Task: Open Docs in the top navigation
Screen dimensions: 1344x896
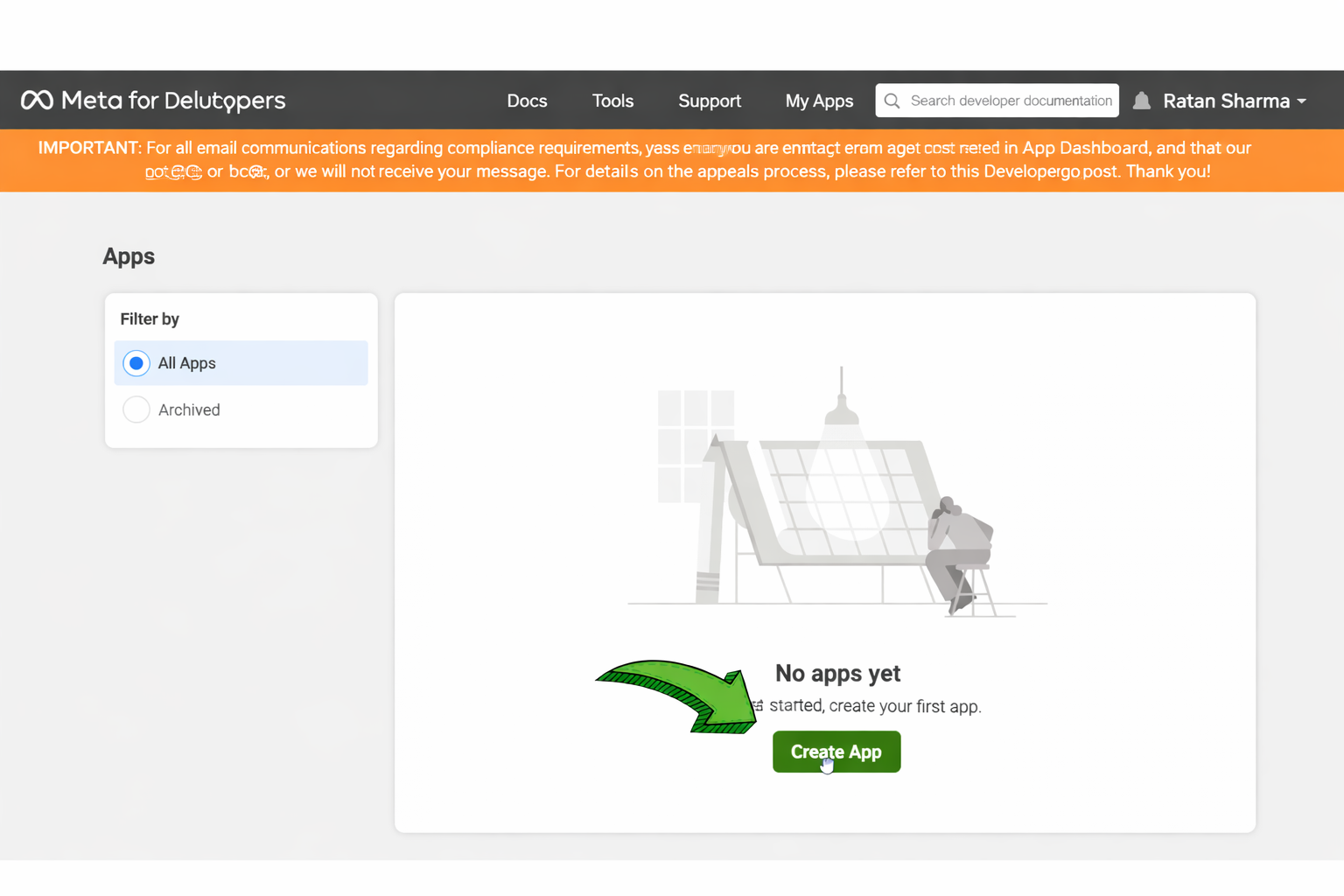Action: [527, 101]
